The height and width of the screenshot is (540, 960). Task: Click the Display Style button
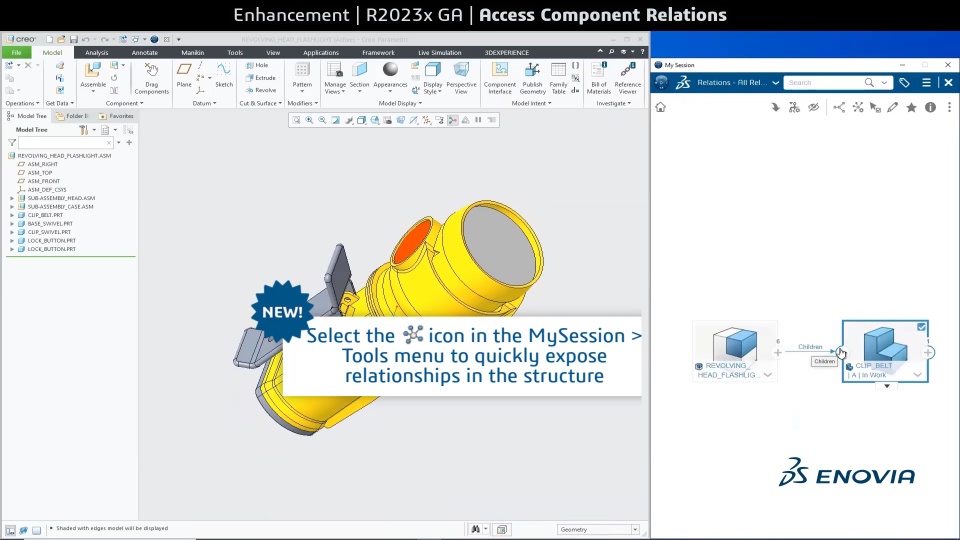(x=433, y=78)
